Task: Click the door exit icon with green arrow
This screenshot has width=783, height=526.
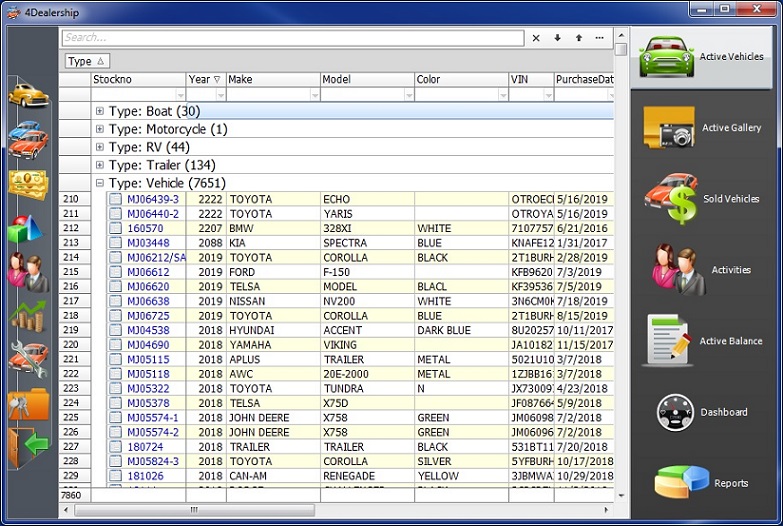Action: (28, 445)
